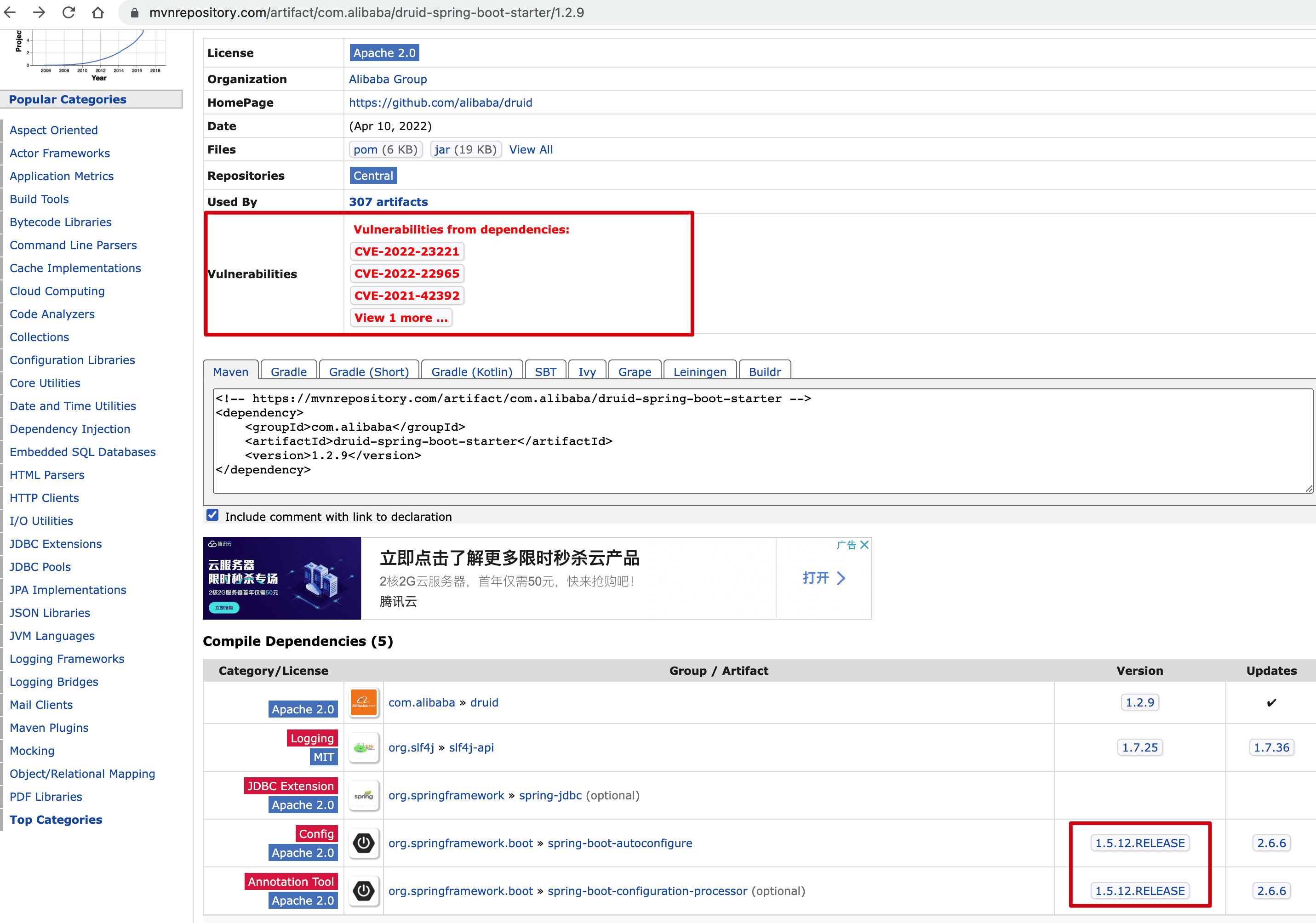The image size is (1316, 923).
Task: Click the Apache 2.0 license badge at top
Action: click(384, 53)
